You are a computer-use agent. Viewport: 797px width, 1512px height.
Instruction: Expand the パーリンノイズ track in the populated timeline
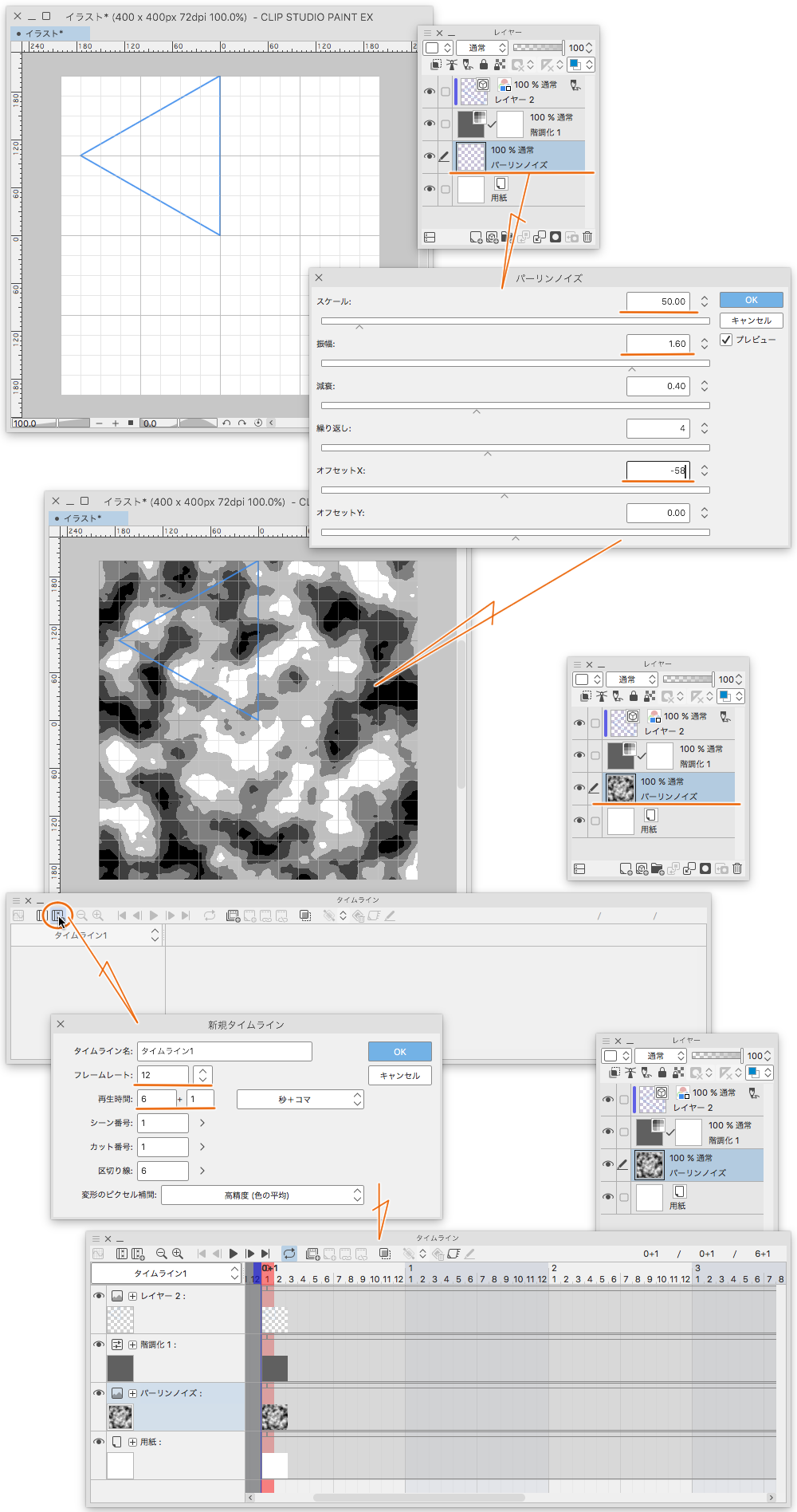pyautogui.click(x=132, y=1393)
